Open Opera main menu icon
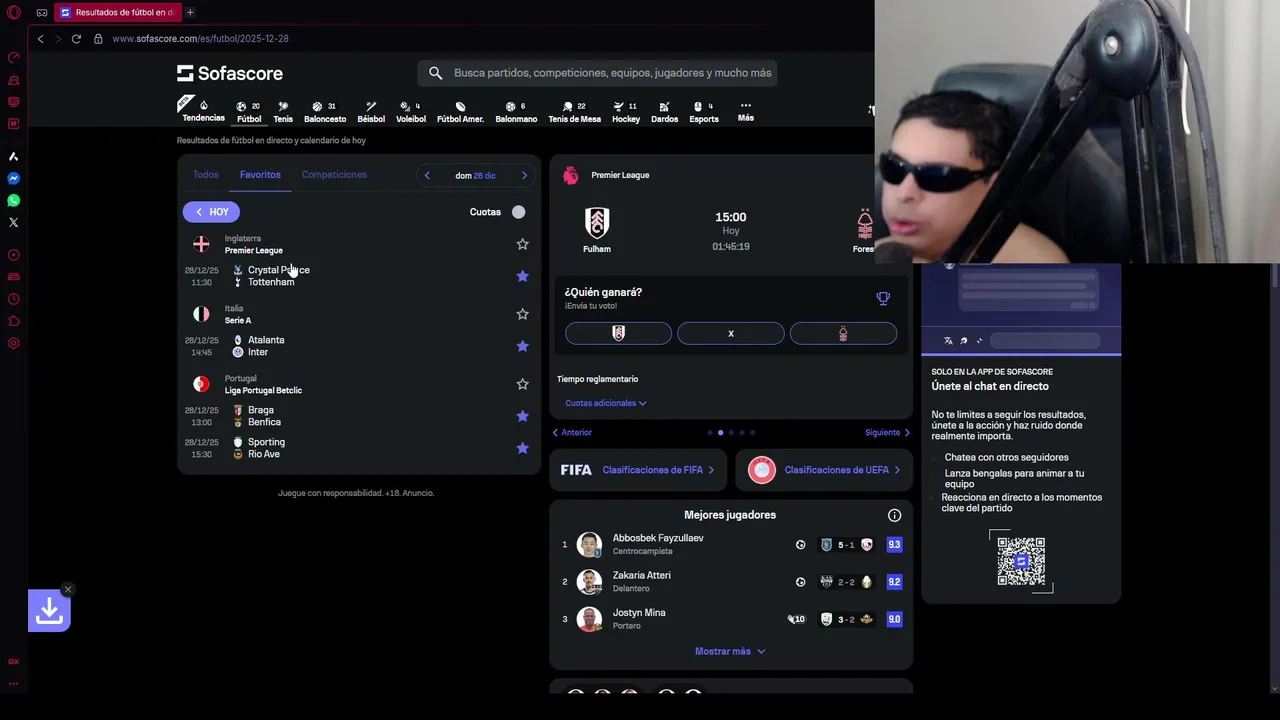Image resolution: width=1280 pixels, height=720 pixels. click(x=14, y=13)
